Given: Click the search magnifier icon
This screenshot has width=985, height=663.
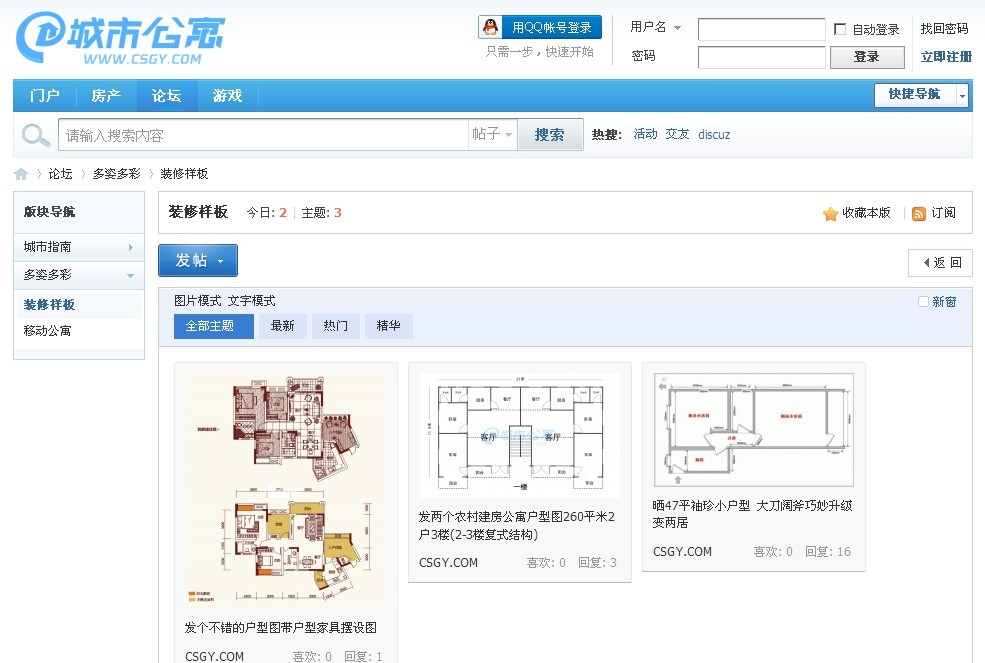Looking at the screenshot, I should click(35, 134).
